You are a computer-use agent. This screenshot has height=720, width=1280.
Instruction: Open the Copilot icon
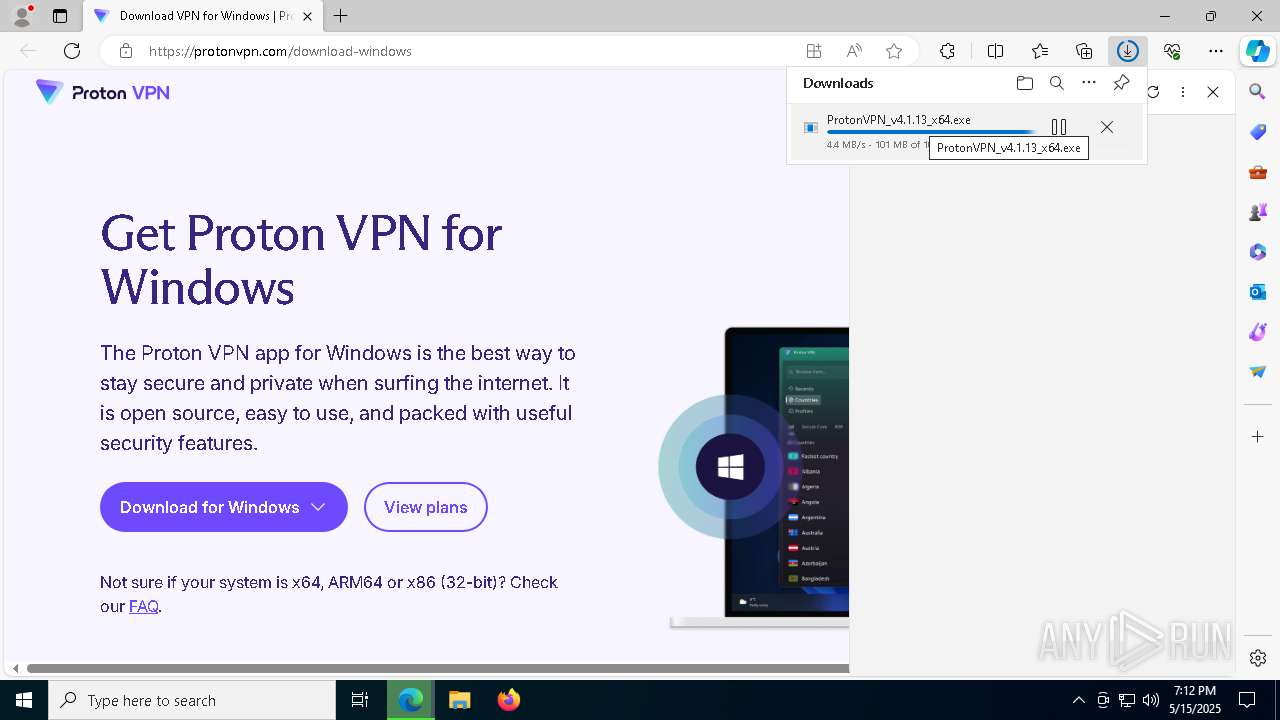pos(1258,51)
